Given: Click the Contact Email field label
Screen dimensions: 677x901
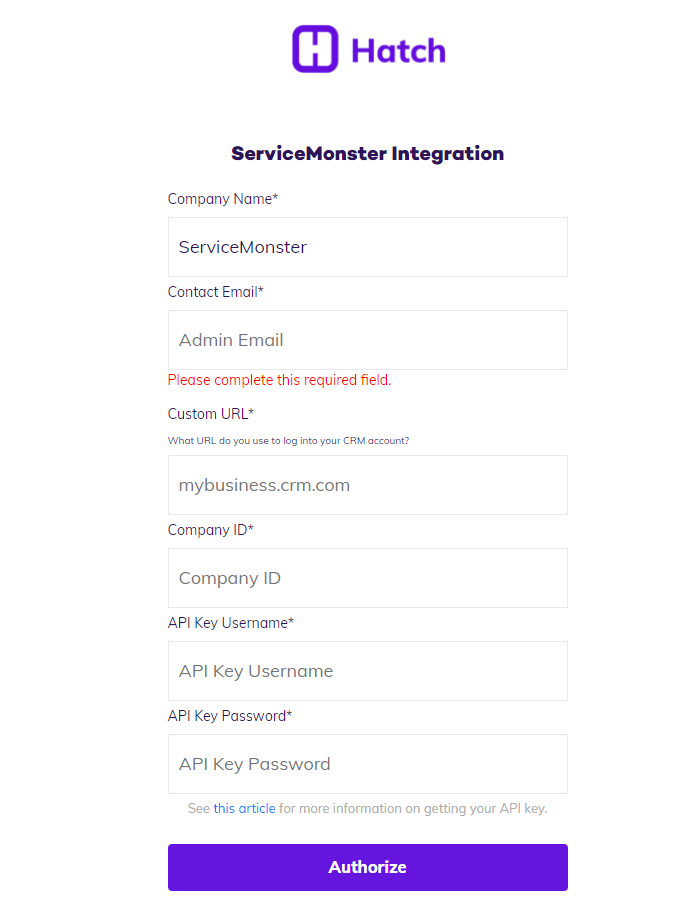Looking at the screenshot, I should [x=215, y=292].
